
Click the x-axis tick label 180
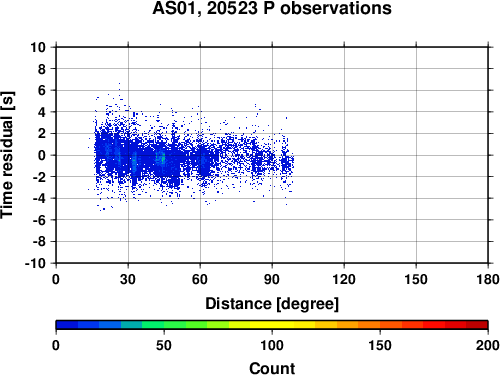tap(488, 279)
